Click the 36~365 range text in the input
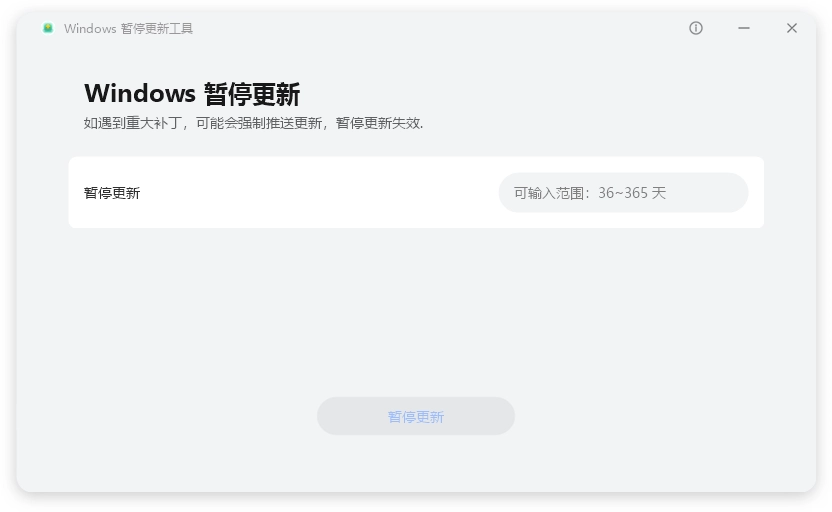Viewport: 832px width, 512px height. [x=623, y=193]
